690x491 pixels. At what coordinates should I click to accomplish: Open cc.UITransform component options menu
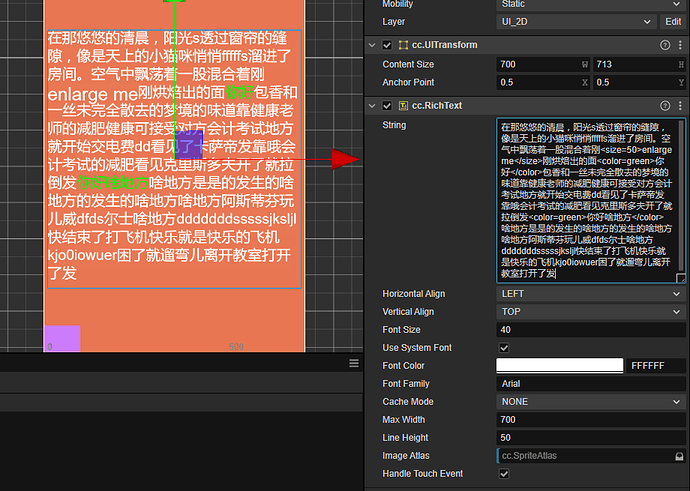[x=680, y=45]
